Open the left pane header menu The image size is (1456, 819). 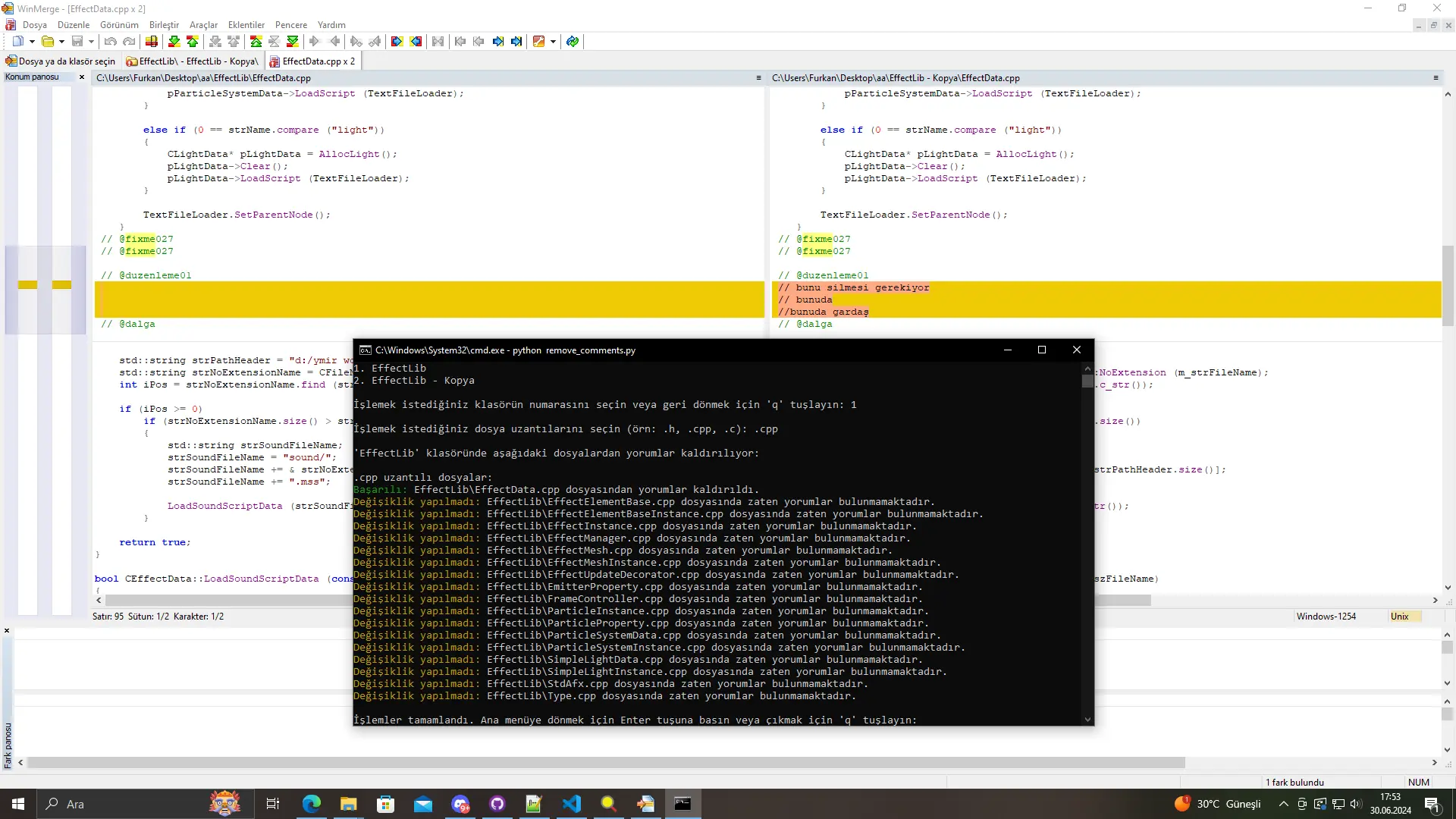[758, 78]
